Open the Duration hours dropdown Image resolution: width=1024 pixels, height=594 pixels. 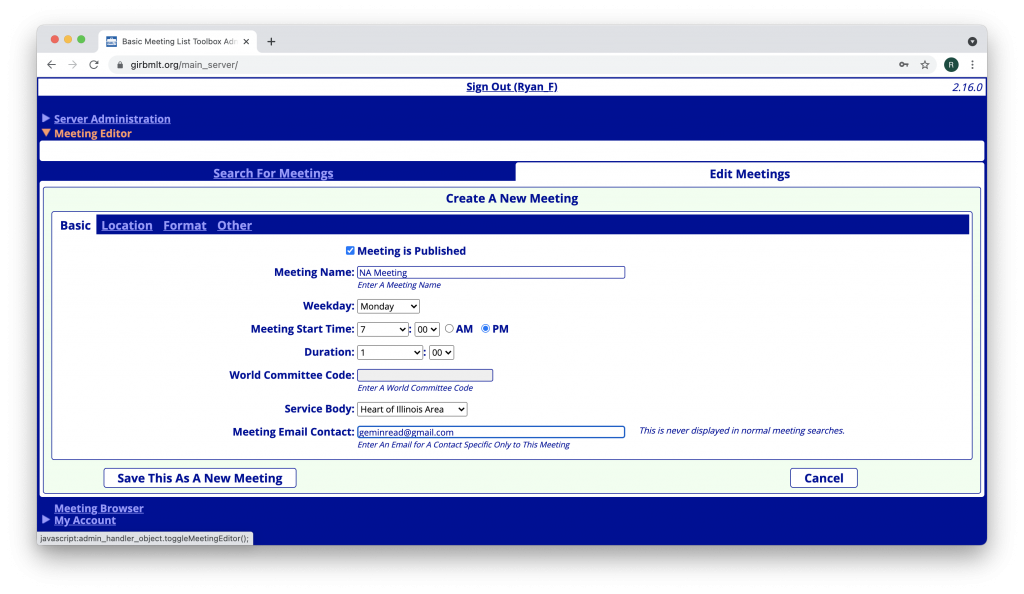tap(390, 352)
